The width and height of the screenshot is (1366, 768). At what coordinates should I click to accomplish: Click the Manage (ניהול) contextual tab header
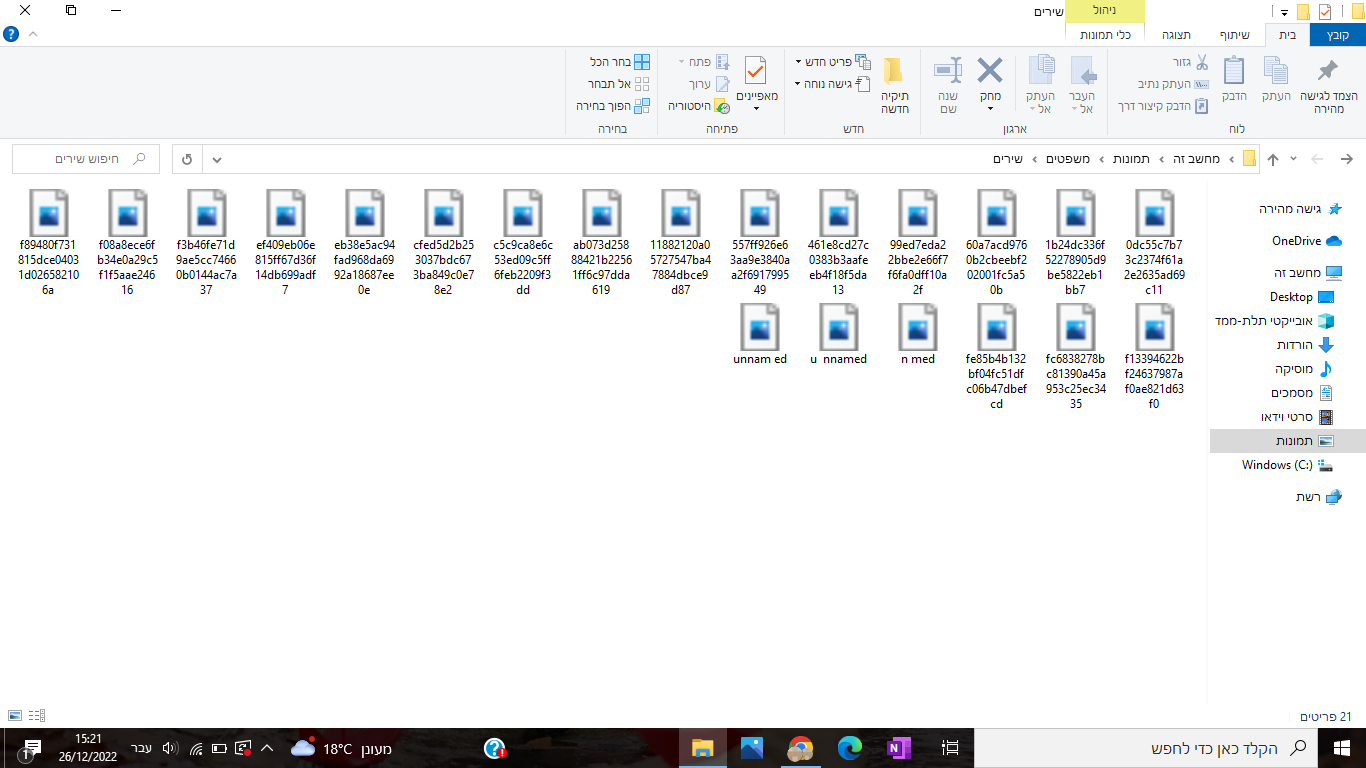point(1105,11)
